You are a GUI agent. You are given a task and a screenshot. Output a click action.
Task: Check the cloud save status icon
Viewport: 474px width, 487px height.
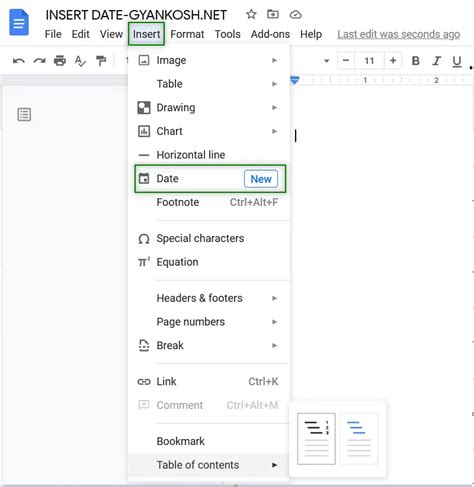295,15
